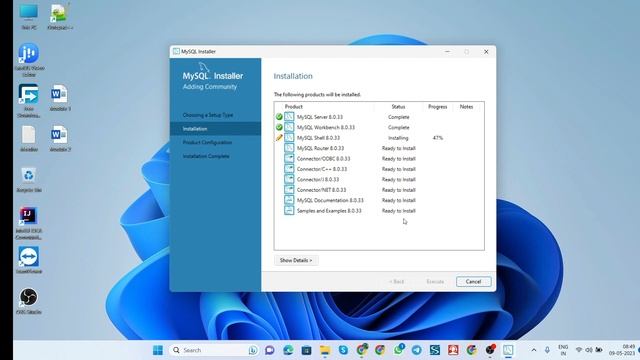Viewport: 640px width, 360px height.
Task: Open Microsoft Edge from the taskbar
Action: tap(288, 350)
